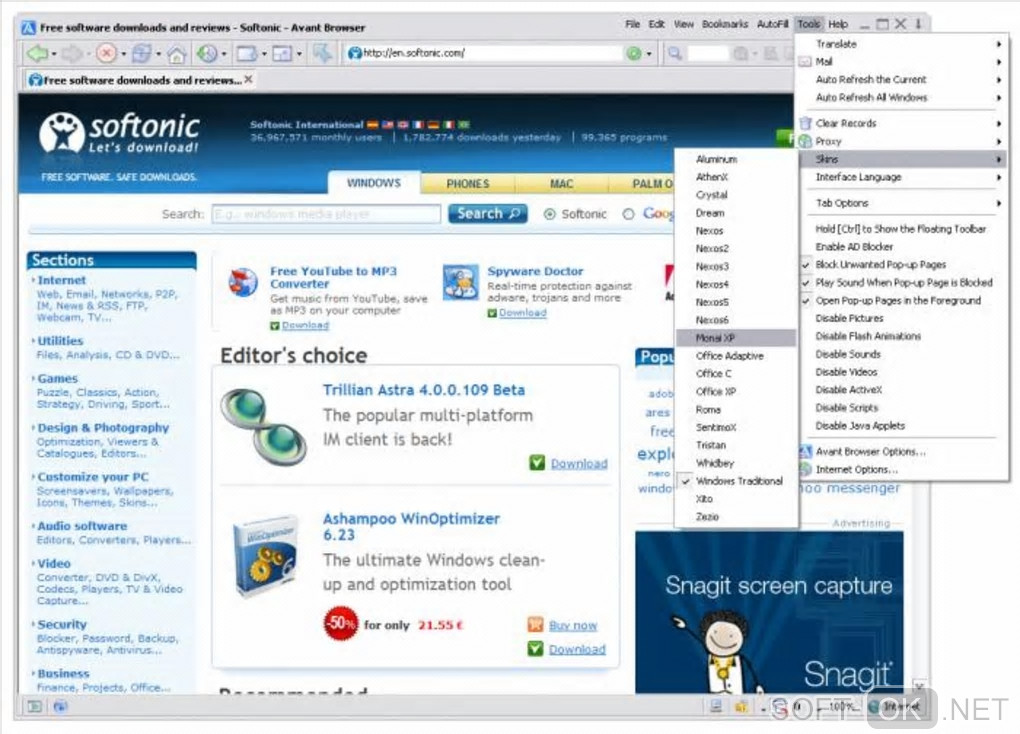Click the green Go button beside address bar
The height and width of the screenshot is (734, 1020).
coord(633,53)
